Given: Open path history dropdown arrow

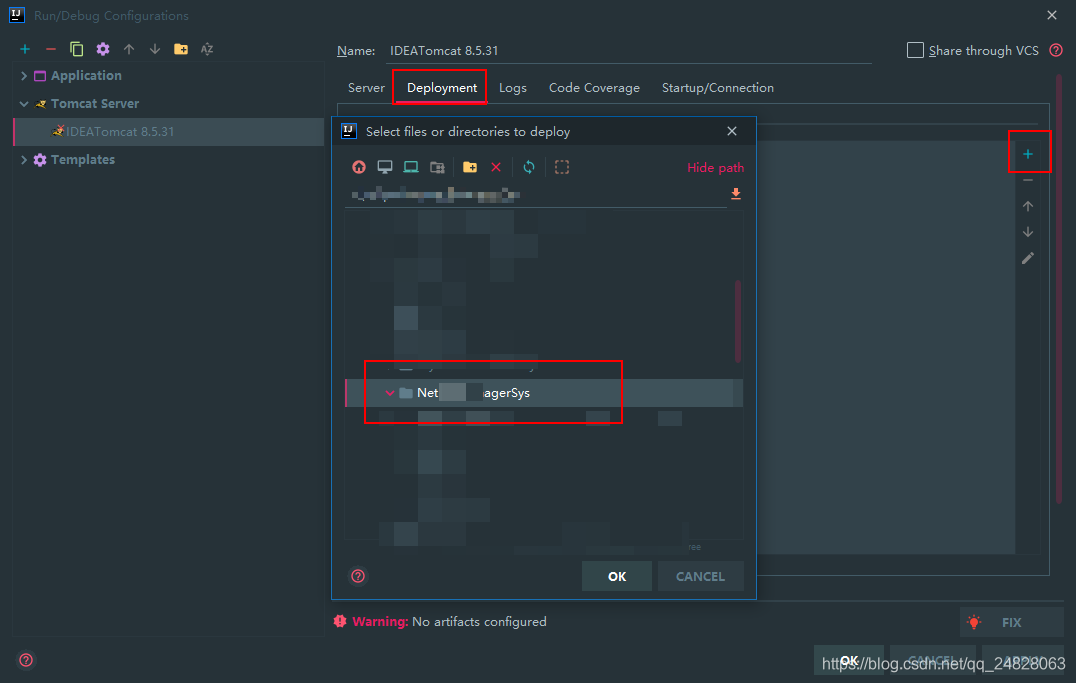Looking at the screenshot, I should 736,194.
